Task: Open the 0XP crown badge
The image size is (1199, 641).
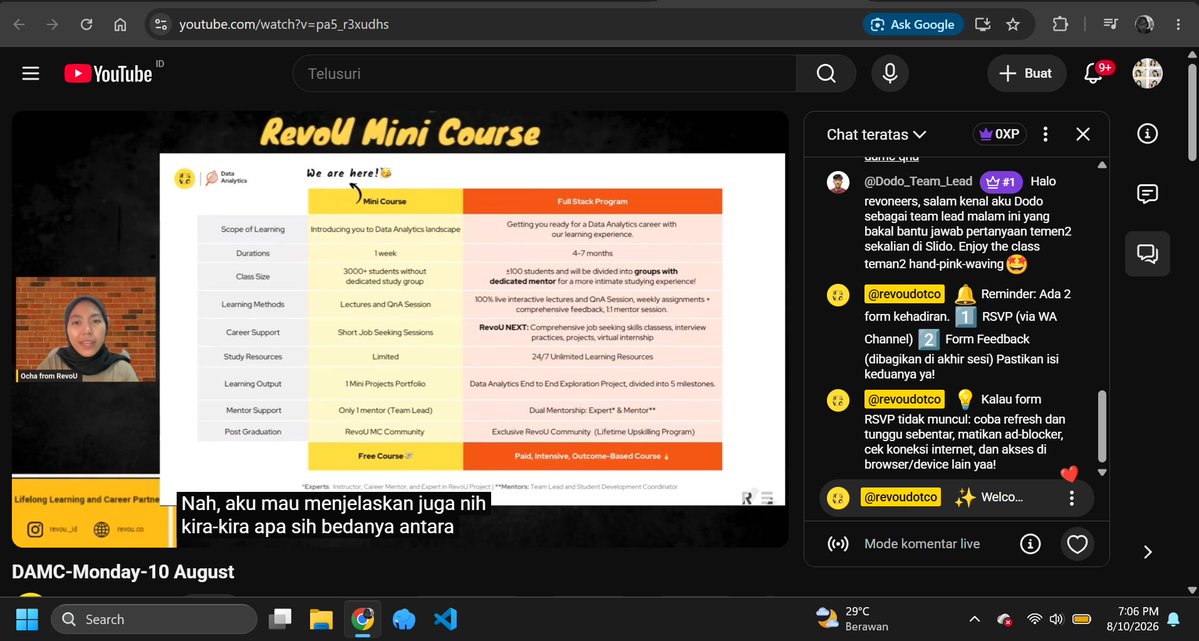Action: click(999, 134)
